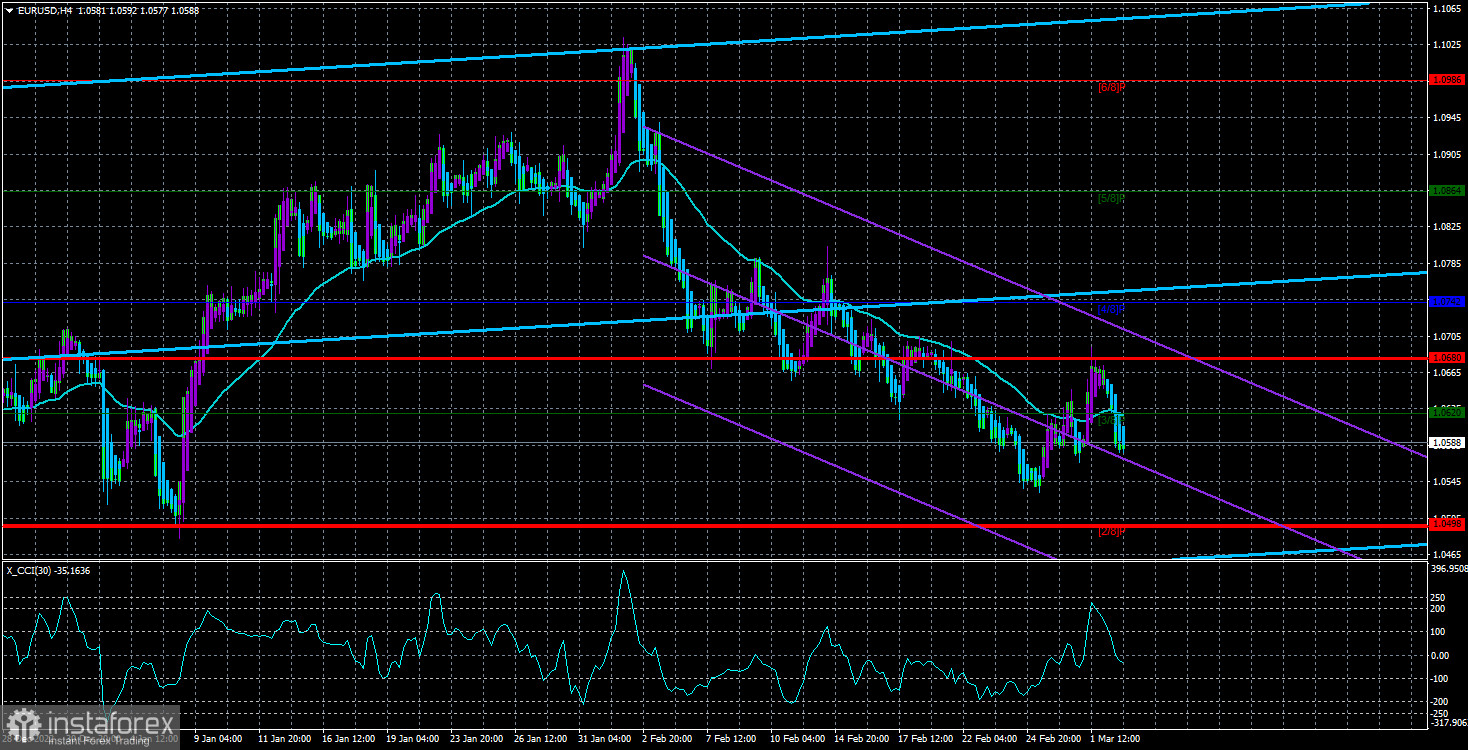Select the [4/8]P Murray level label
Screen dimensions: 1468x750
point(1113,309)
